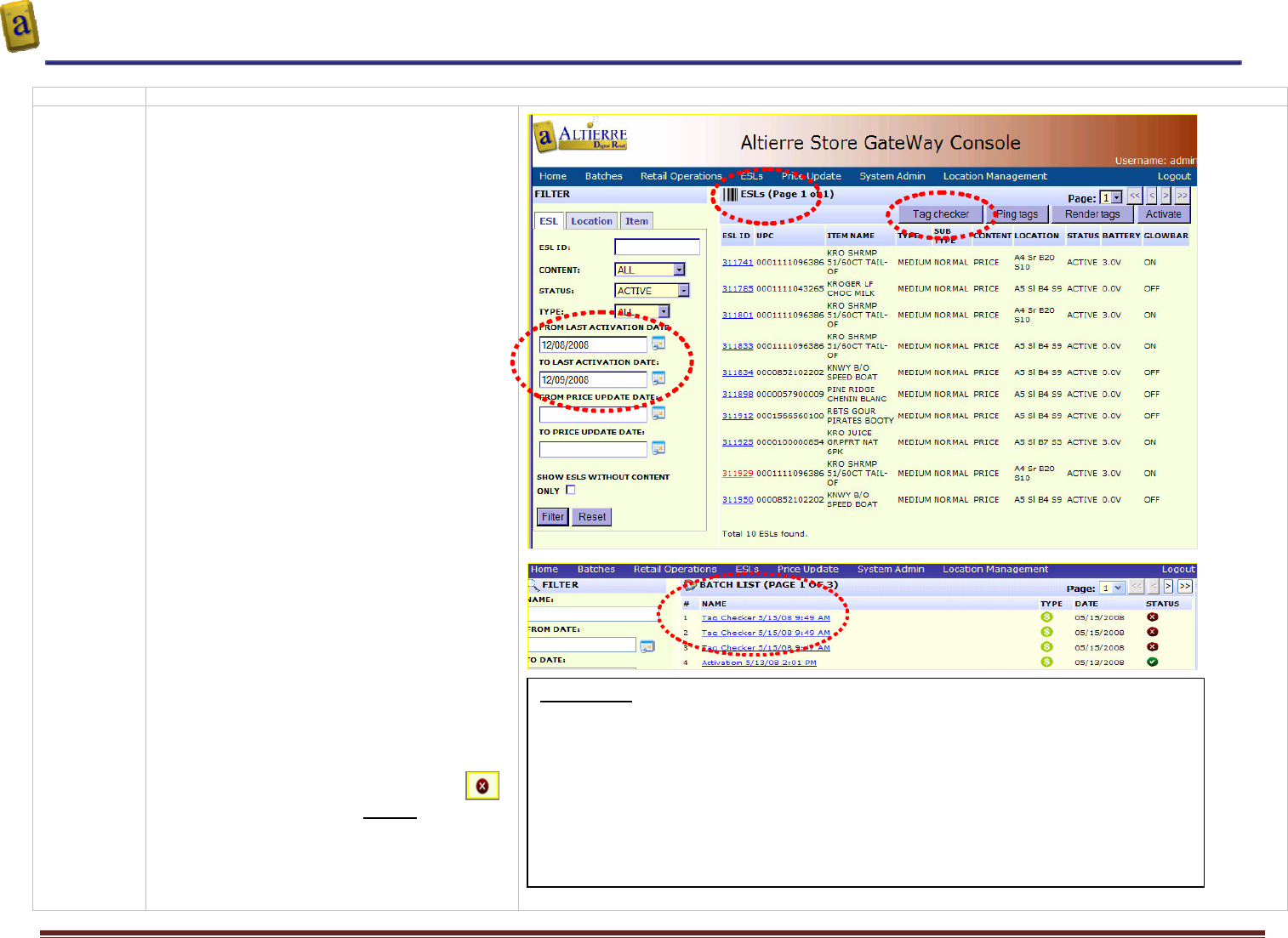
Task: Open ESL ID 311950 link
Action: tap(738, 500)
